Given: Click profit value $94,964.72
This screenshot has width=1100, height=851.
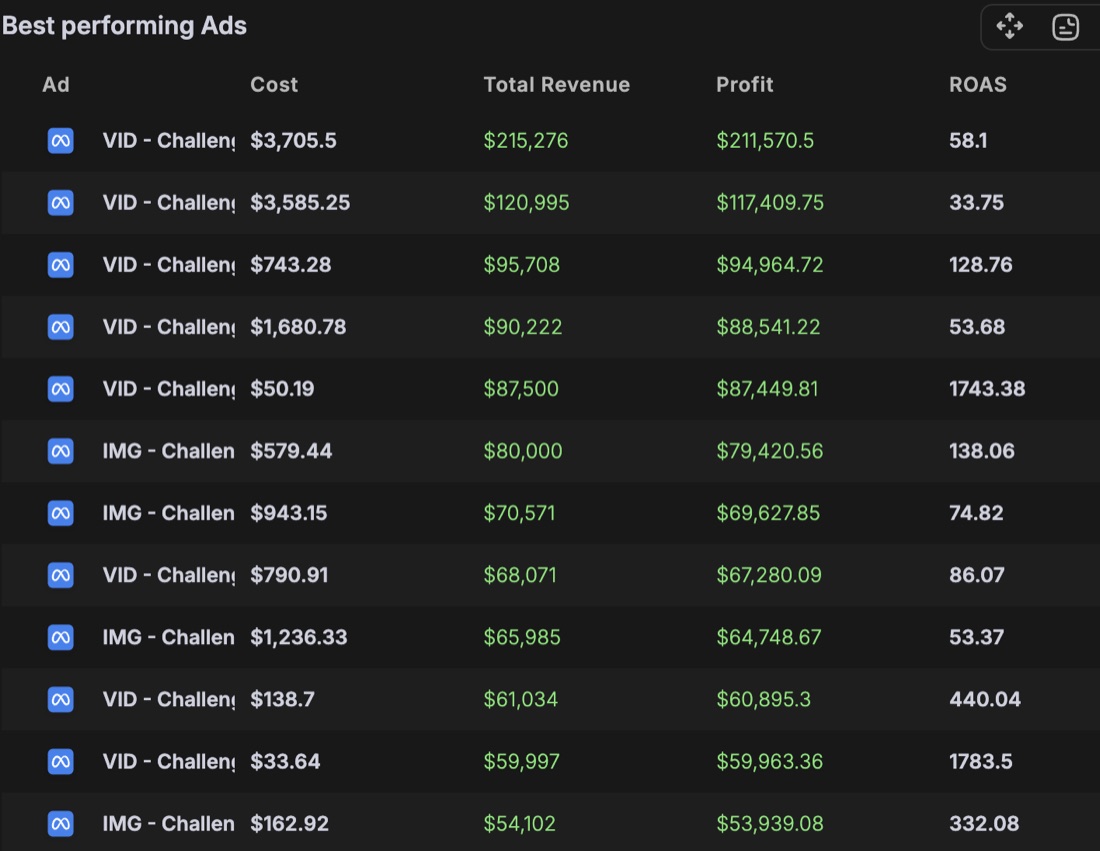Looking at the screenshot, I should (770, 264).
